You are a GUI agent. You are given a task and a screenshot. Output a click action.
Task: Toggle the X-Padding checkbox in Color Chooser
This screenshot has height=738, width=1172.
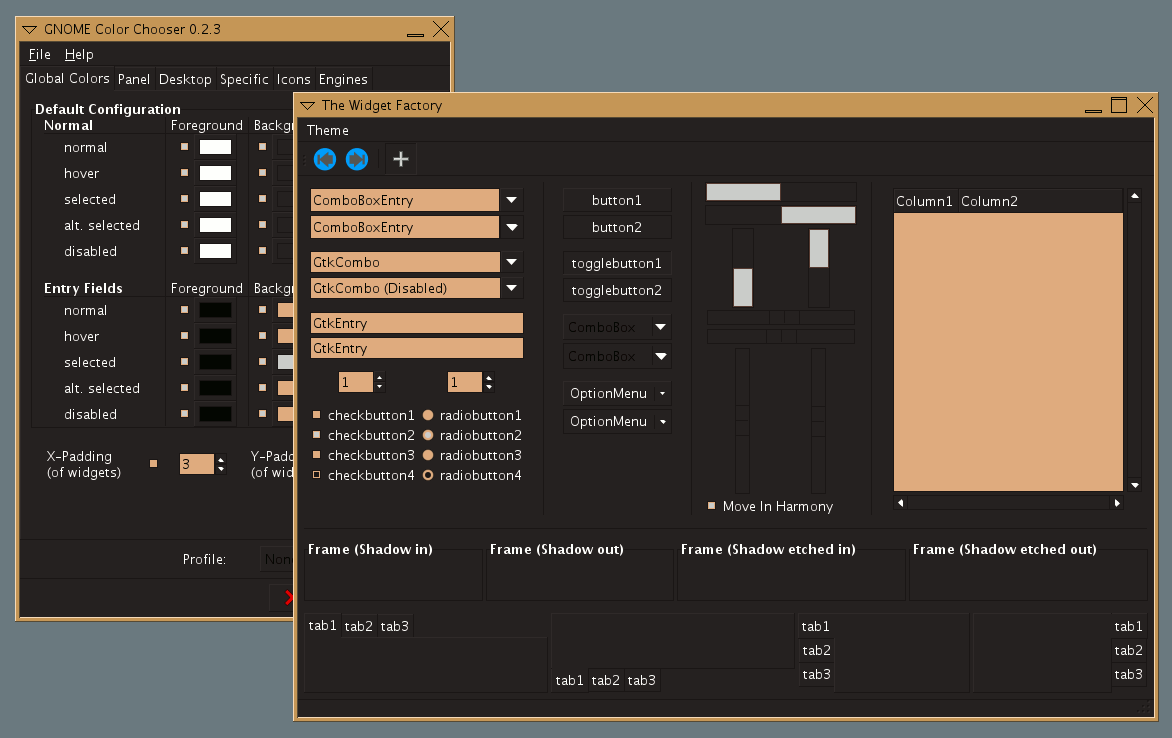[x=153, y=464]
